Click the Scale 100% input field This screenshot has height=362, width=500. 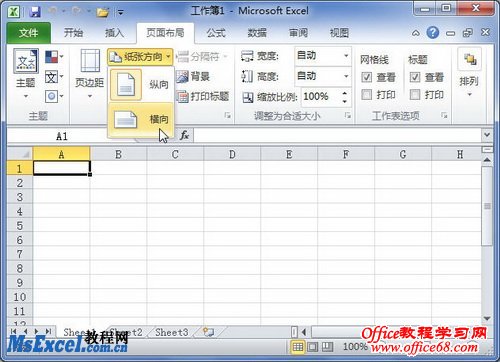point(321,97)
